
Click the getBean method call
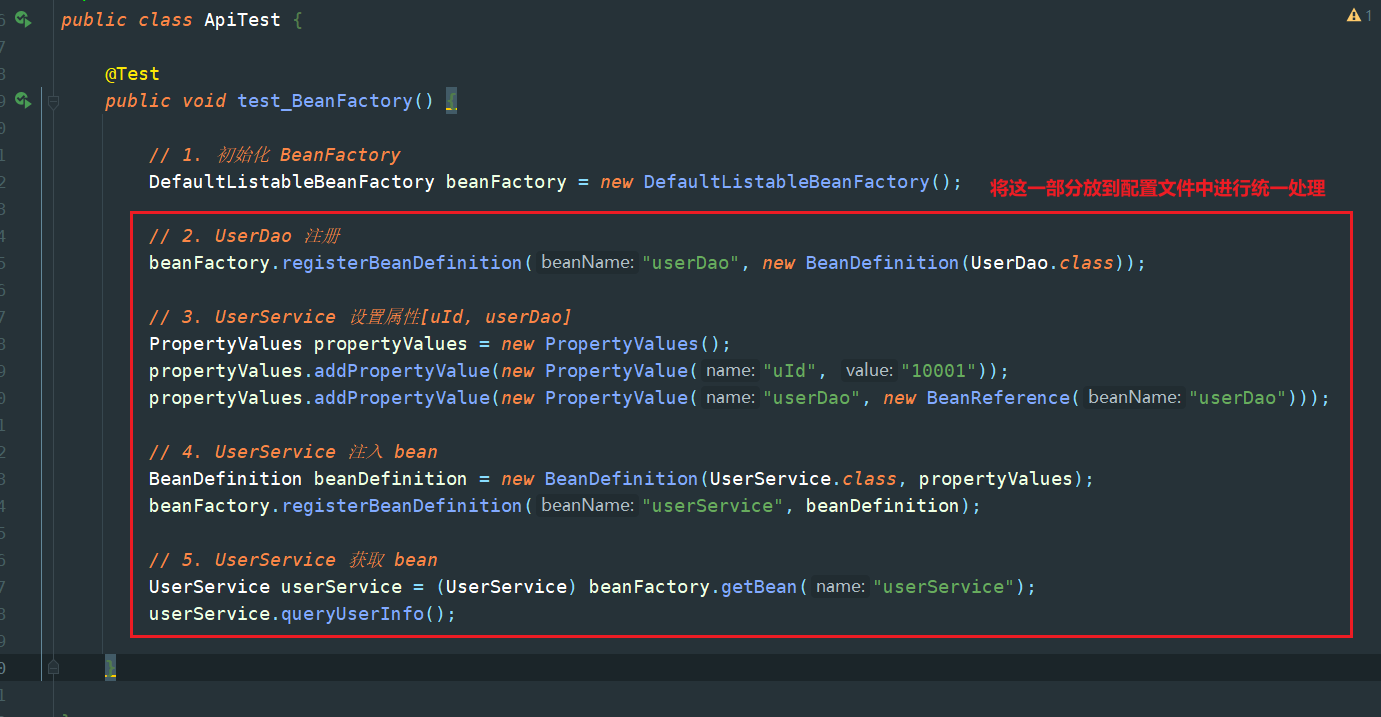point(759,587)
